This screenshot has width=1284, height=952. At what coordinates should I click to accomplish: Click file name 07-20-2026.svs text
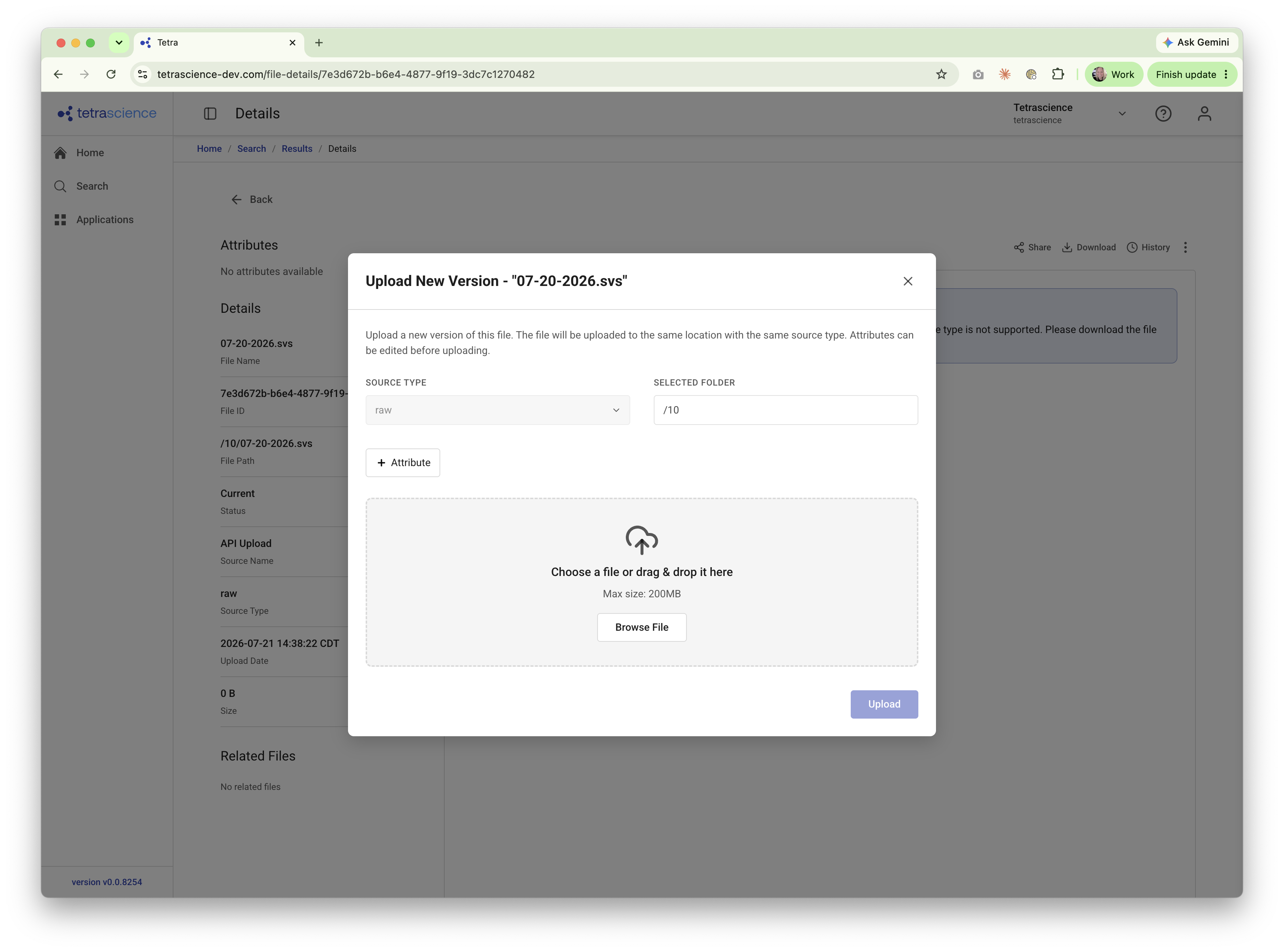(257, 343)
